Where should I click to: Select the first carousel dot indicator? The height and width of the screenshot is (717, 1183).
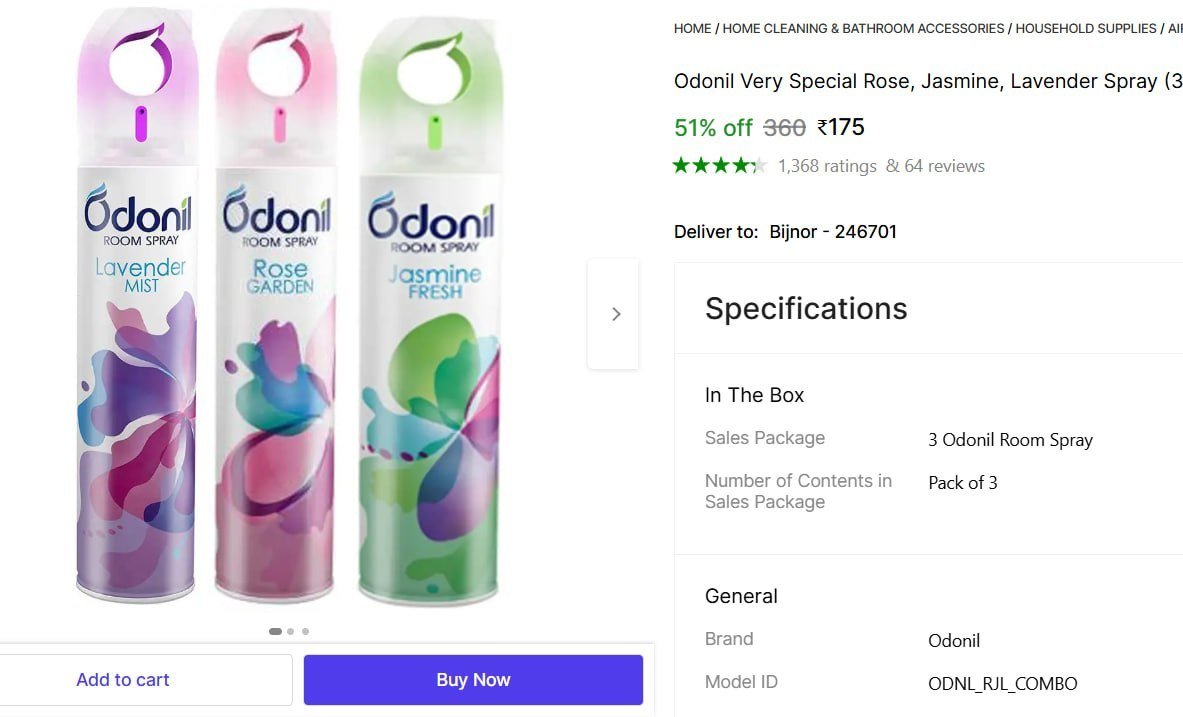[274, 631]
